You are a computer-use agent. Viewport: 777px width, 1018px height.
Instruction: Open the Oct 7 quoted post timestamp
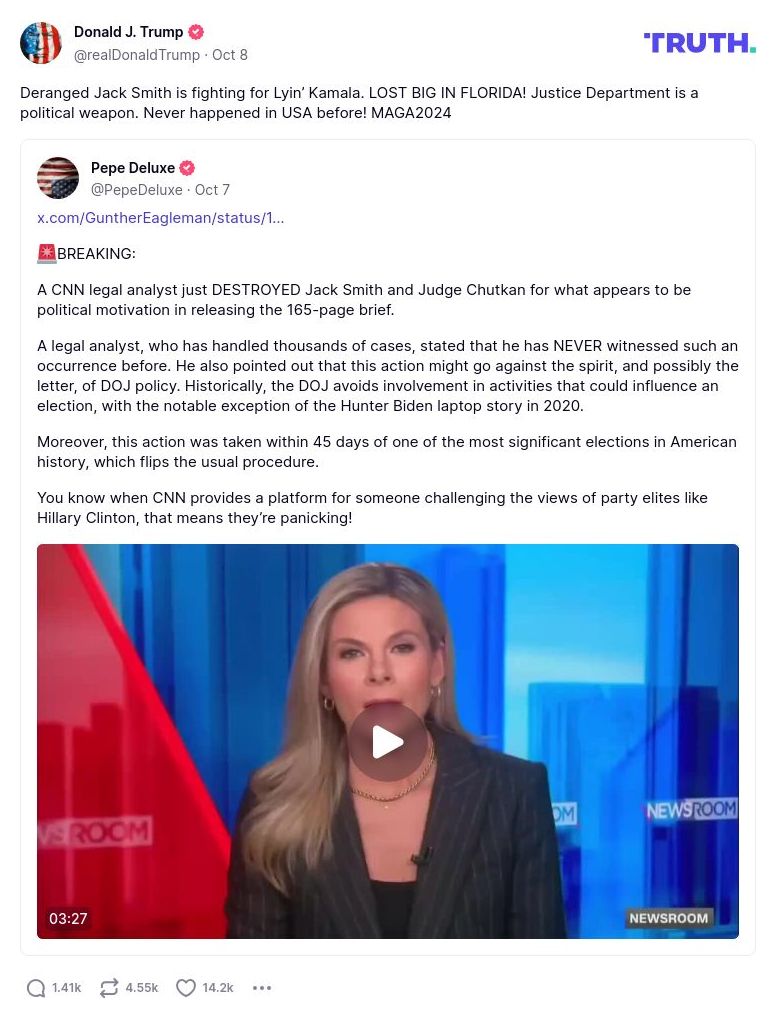tap(212, 190)
